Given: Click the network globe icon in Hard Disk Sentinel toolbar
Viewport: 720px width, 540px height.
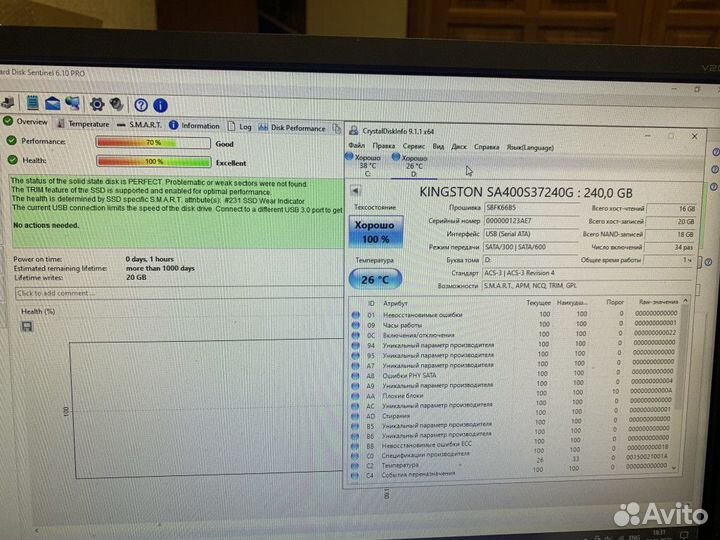Looking at the screenshot, I should click(x=73, y=103).
